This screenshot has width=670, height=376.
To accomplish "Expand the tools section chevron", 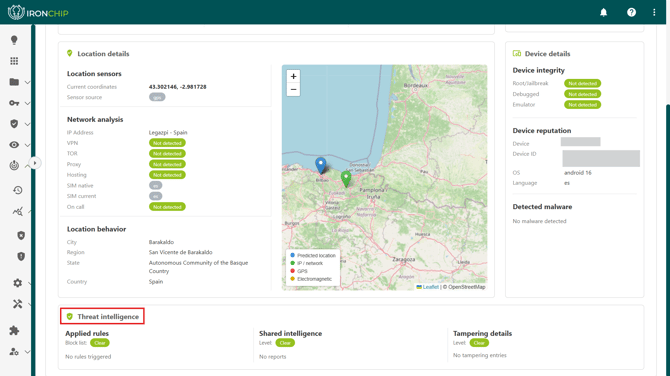I will 29,304.
